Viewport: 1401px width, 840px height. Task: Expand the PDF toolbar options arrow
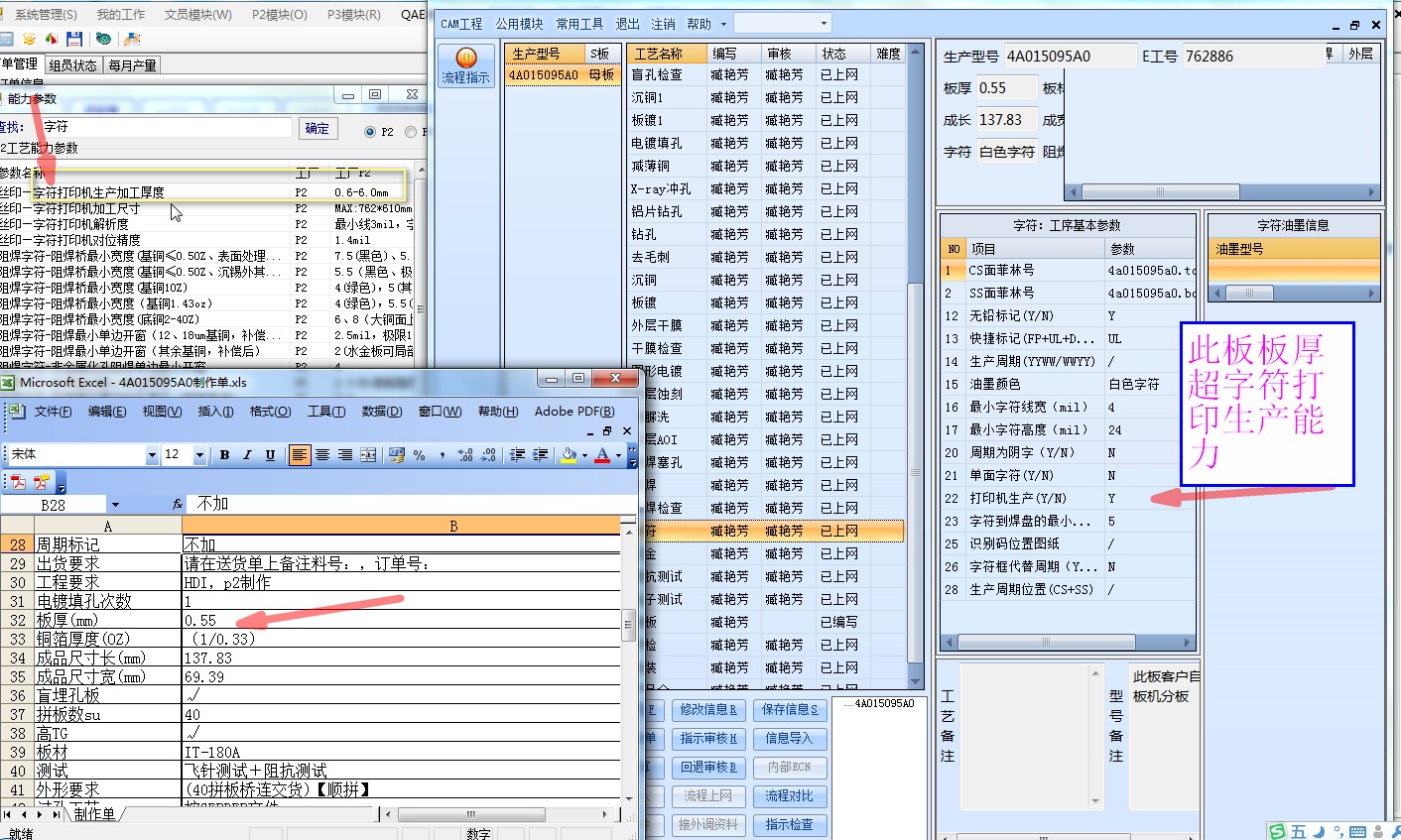[x=62, y=483]
